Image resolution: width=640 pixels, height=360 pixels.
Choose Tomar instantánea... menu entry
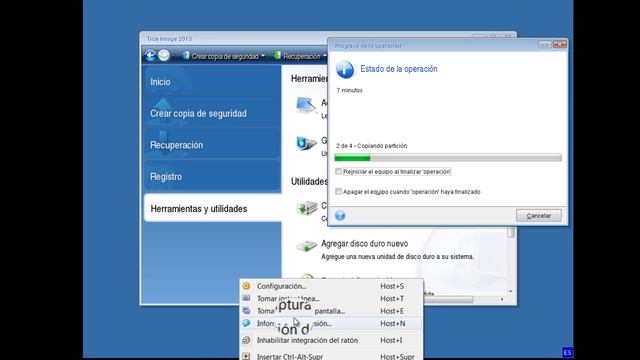click(x=331, y=298)
